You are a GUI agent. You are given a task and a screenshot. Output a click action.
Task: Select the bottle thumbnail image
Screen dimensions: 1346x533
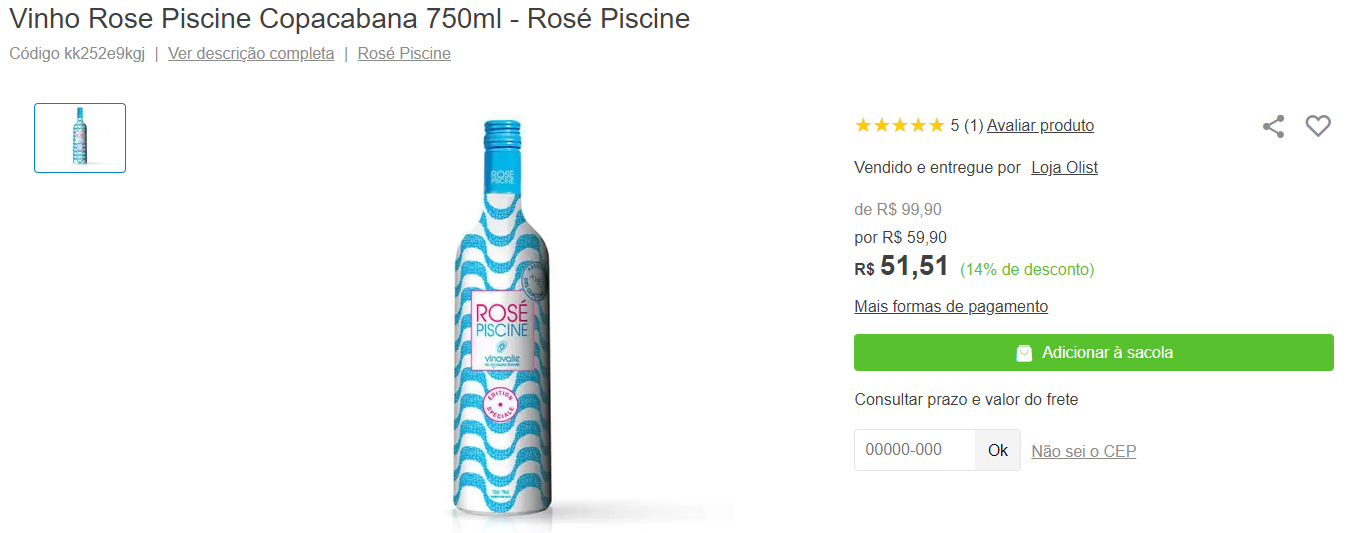point(80,138)
